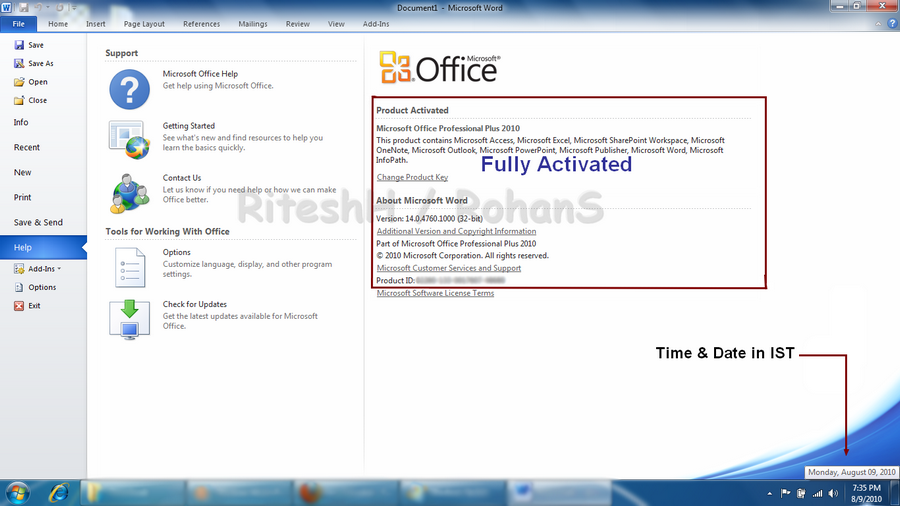The image size is (900, 506).
Task: Open the Page Layout tab
Action: point(144,24)
